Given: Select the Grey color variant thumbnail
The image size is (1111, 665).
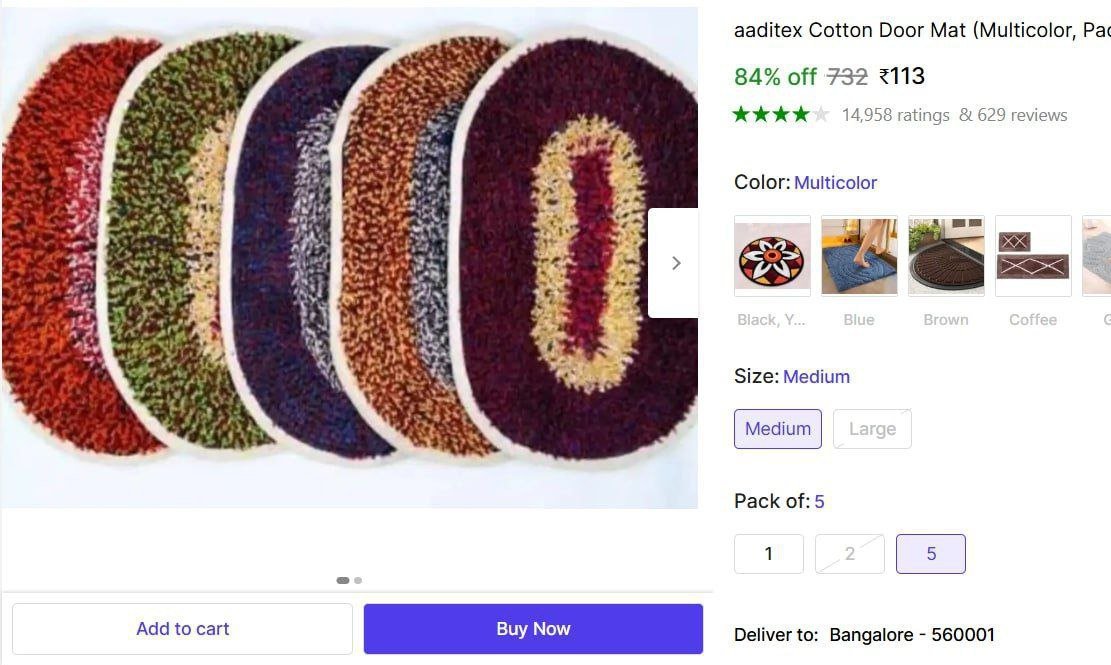Looking at the screenshot, I should point(1098,255).
